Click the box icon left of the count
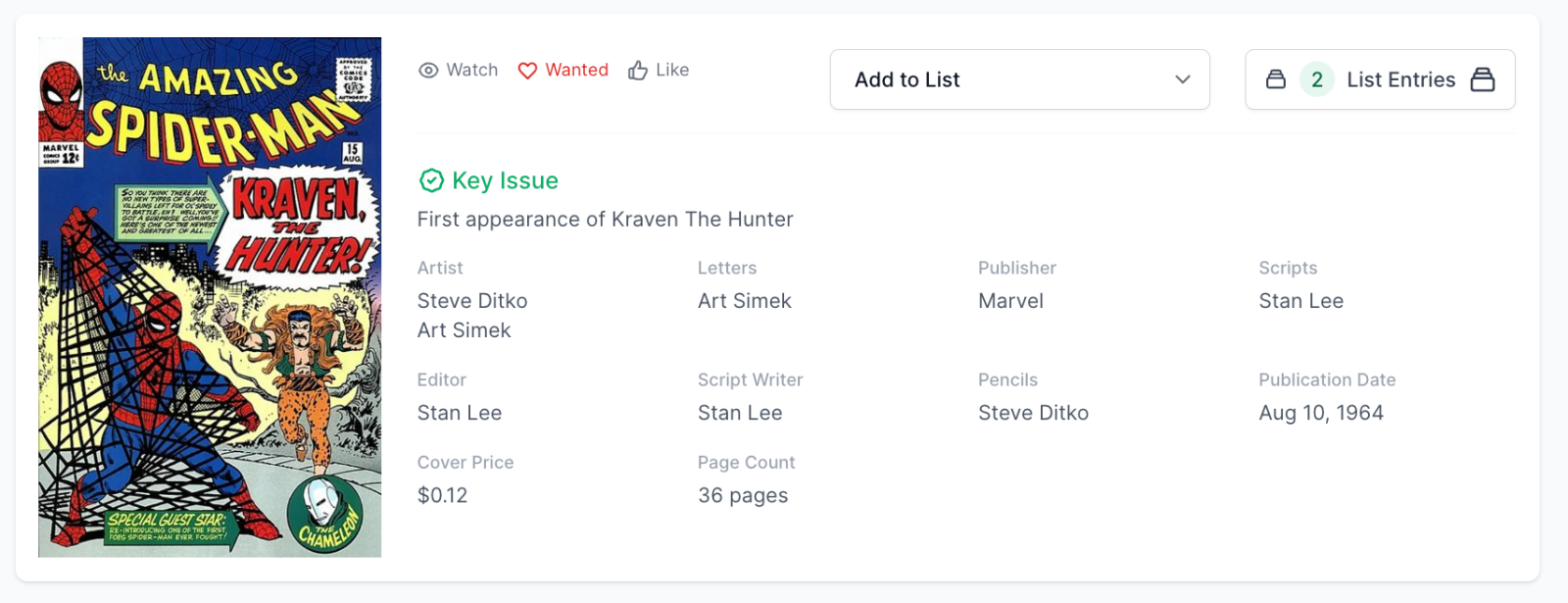This screenshot has height=603, width=1568. [x=1276, y=79]
